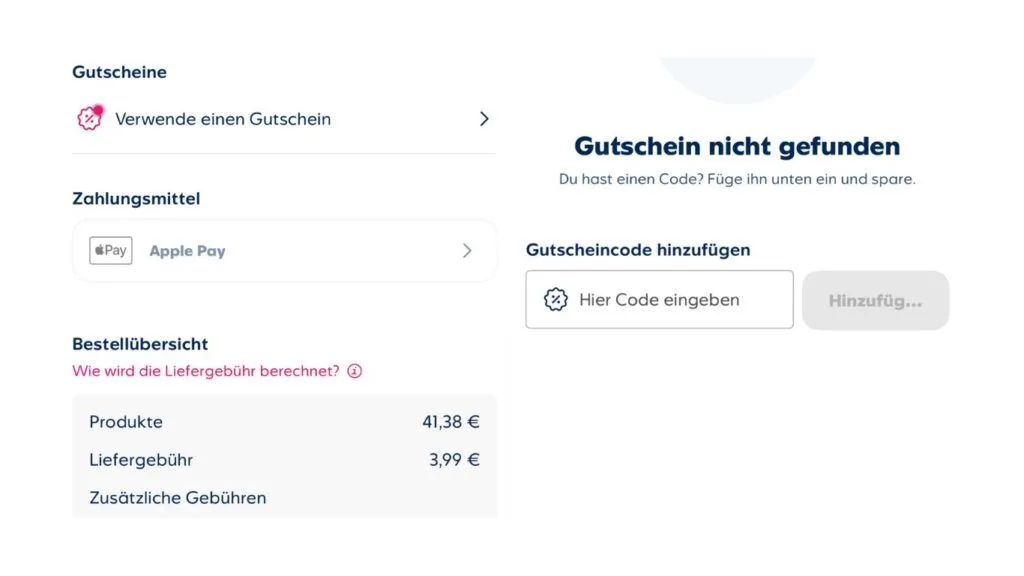Select the Apple Pay payment method row
Image resolution: width=1024 pixels, height=576 pixels.
coord(284,250)
